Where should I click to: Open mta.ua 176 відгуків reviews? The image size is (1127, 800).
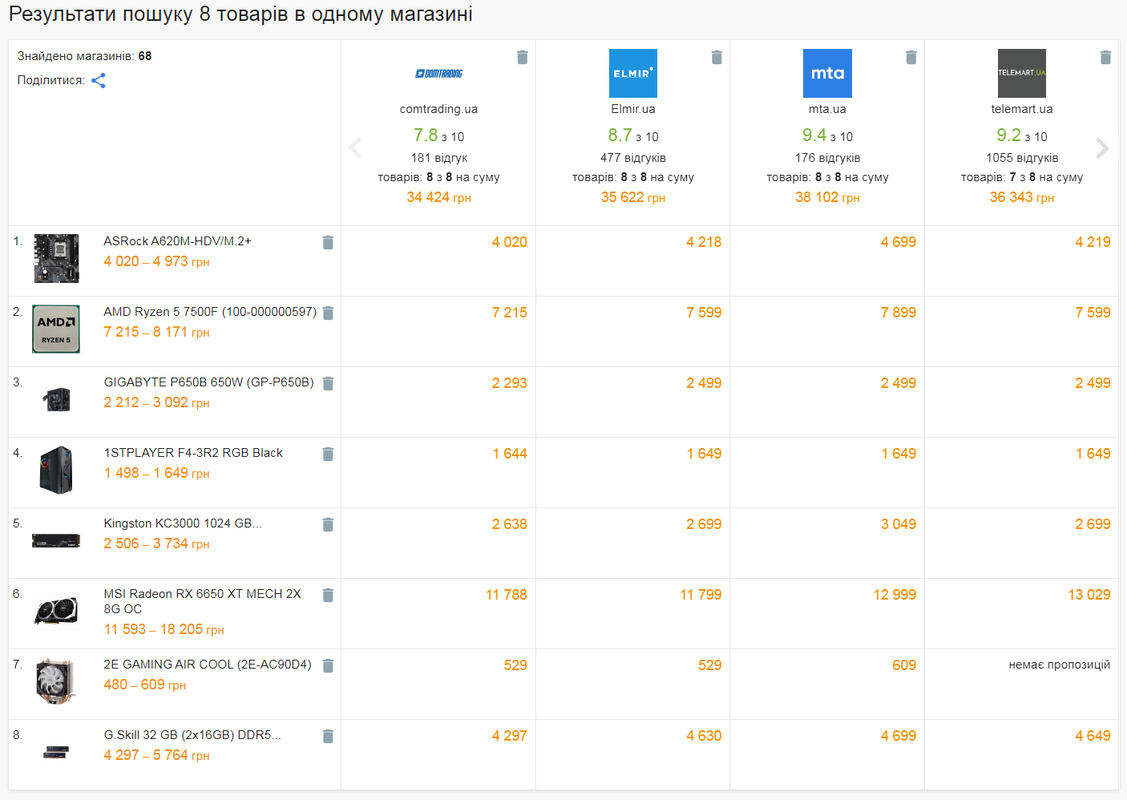point(827,157)
